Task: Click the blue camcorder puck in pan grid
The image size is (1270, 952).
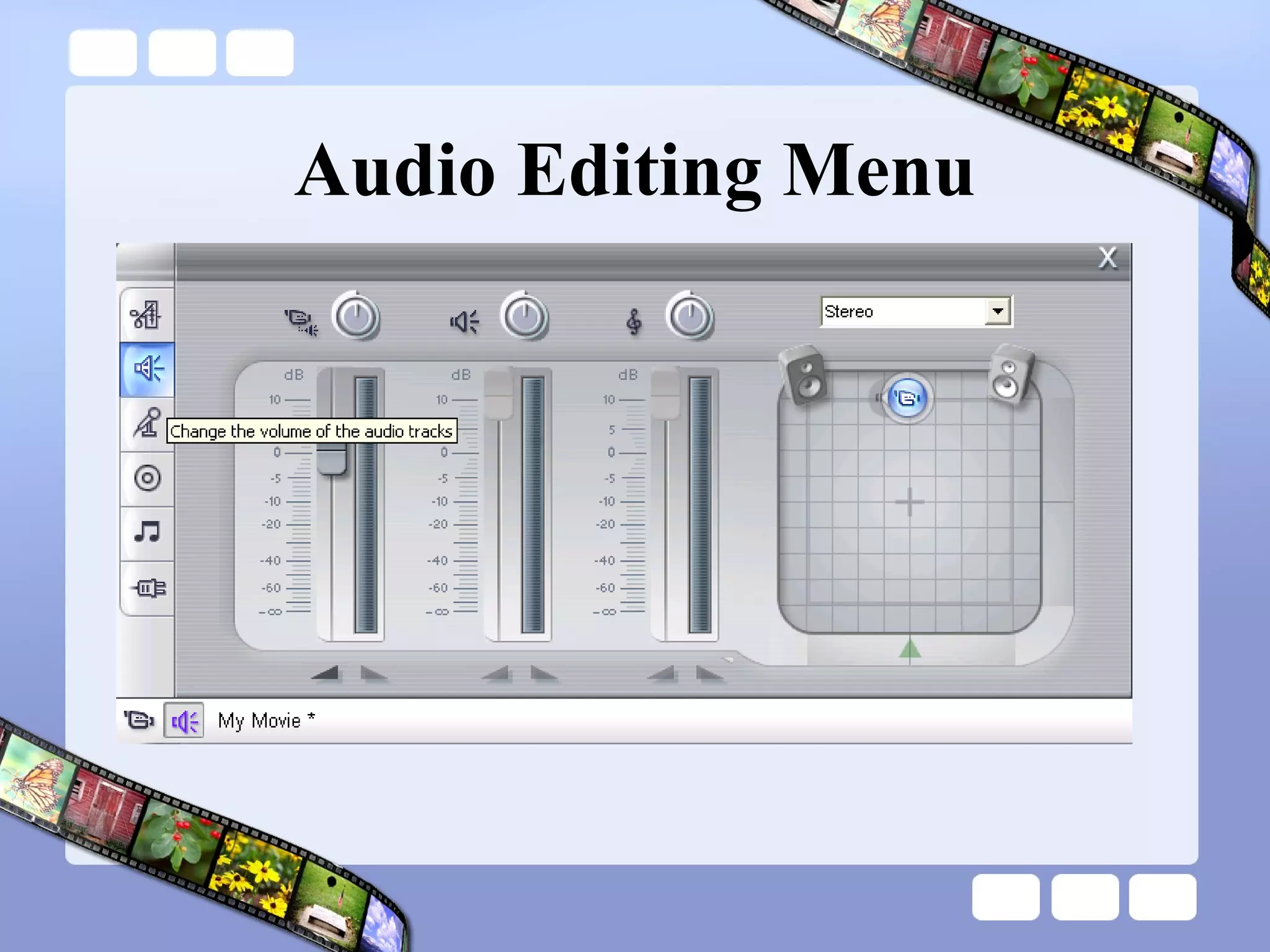Action: click(x=907, y=398)
